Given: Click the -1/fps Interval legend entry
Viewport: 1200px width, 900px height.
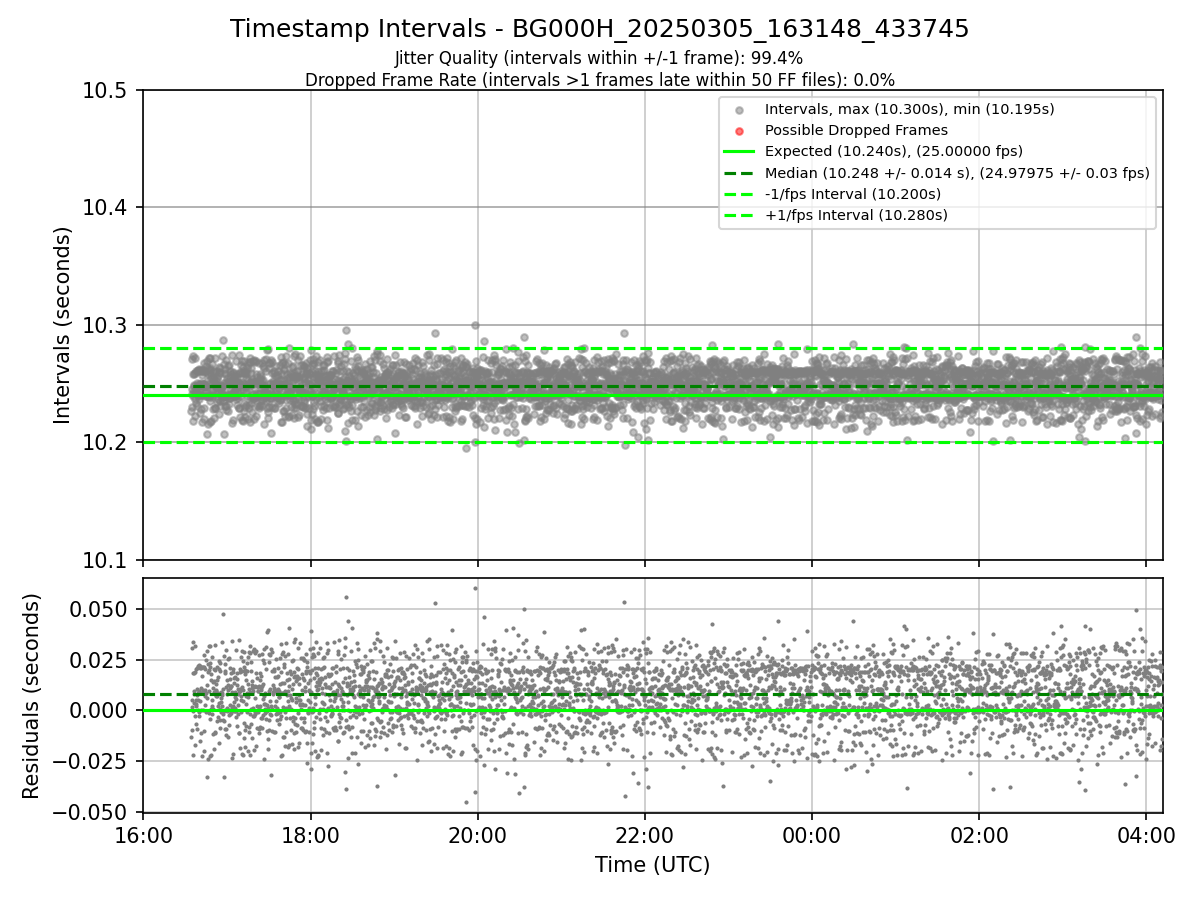Looking at the screenshot, I should (832, 194).
